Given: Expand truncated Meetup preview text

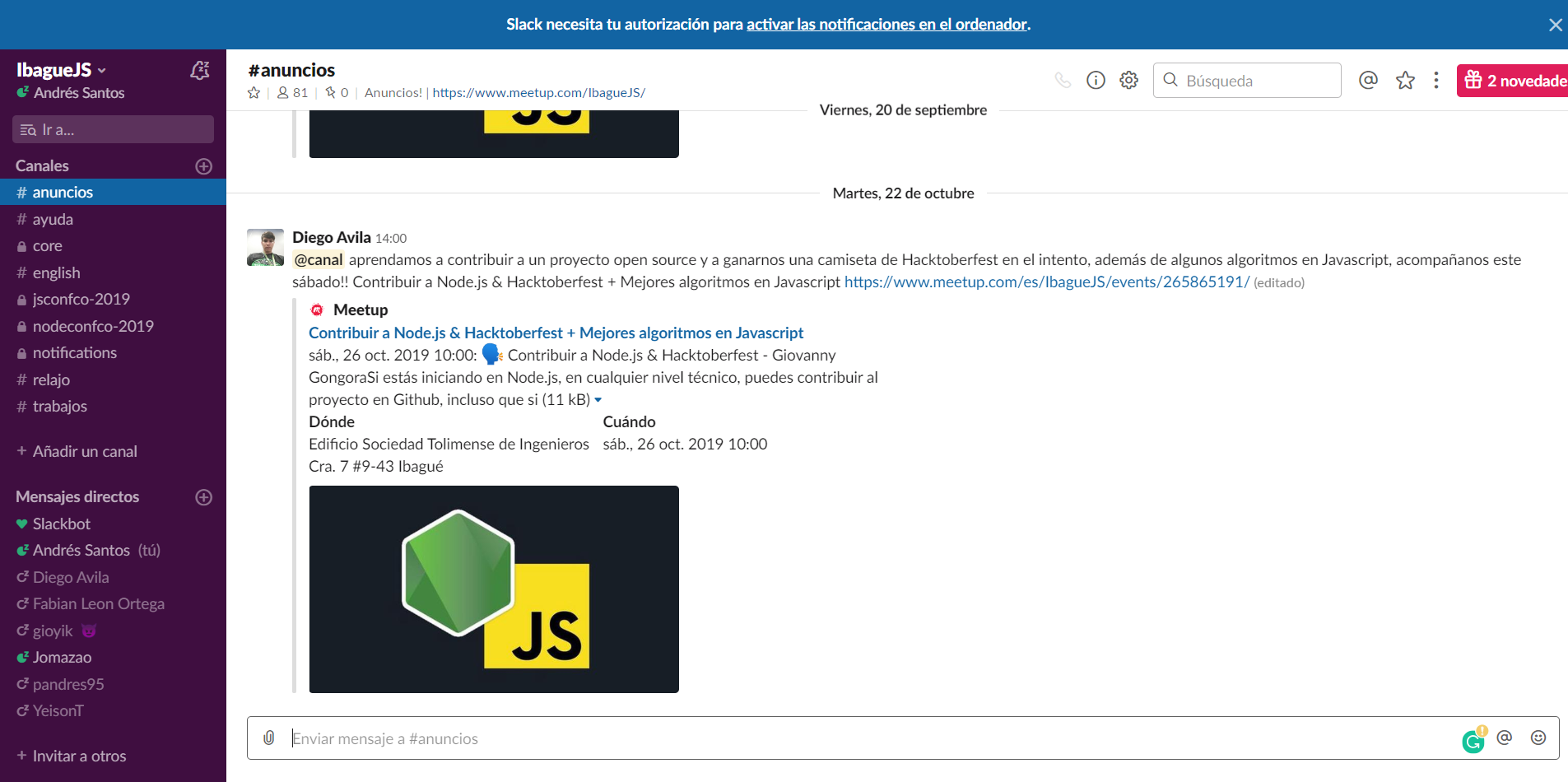Looking at the screenshot, I should pos(598,400).
